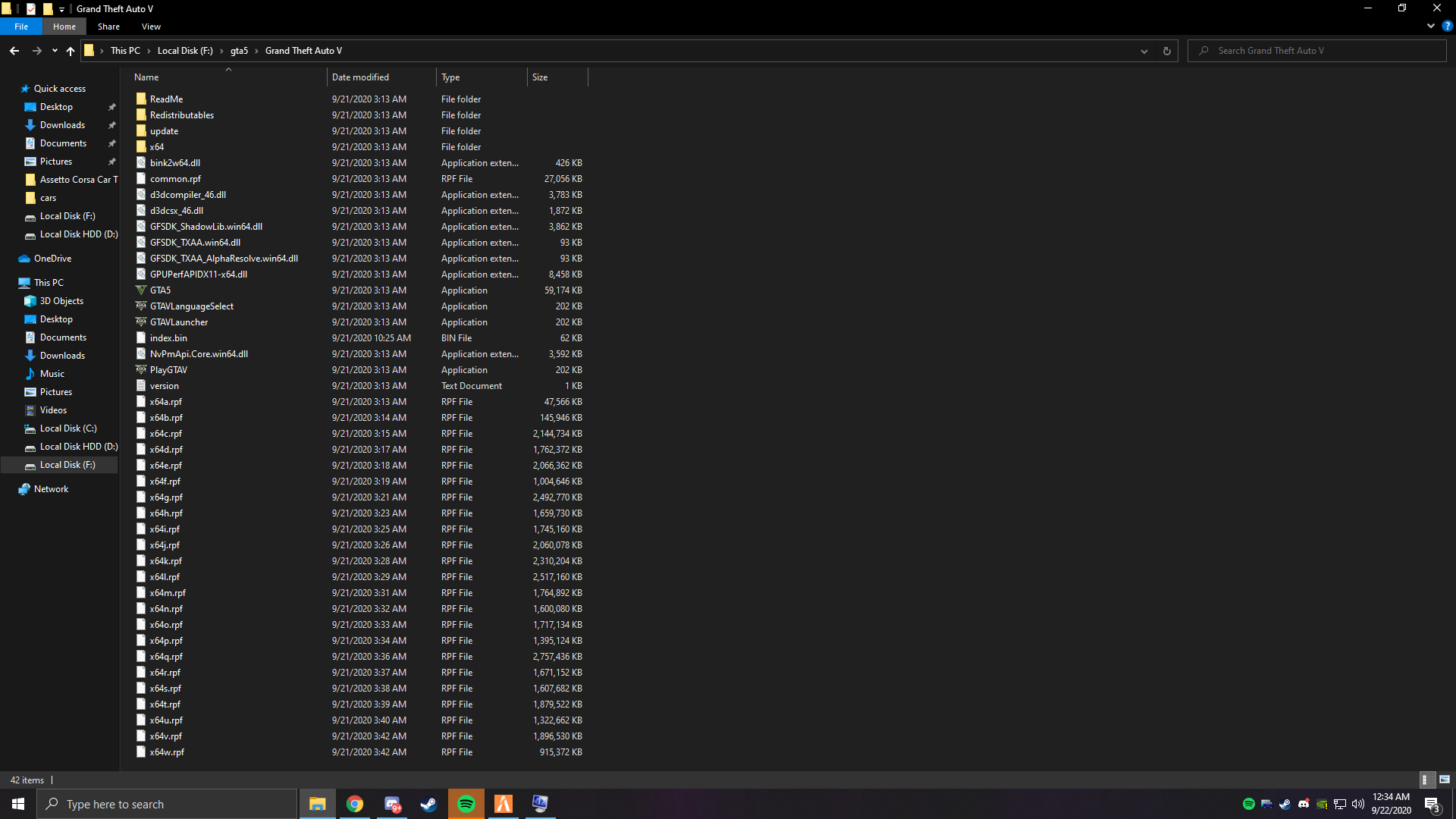This screenshot has width=1456, height=819.
Task: Open the address bar history dropdown
Action: click(x=1144, y=51)
